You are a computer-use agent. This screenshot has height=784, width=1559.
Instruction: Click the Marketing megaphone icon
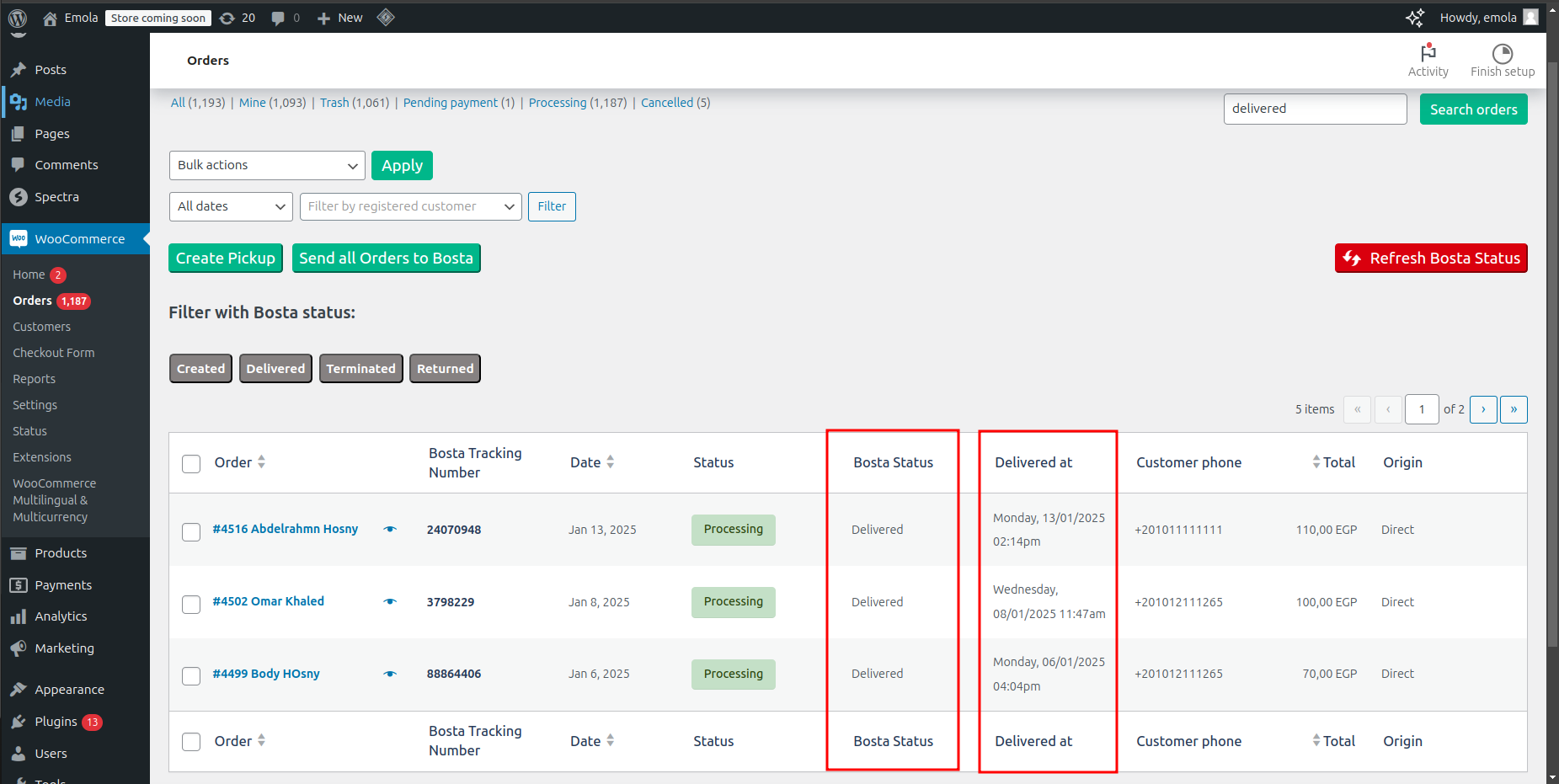pos(19,648)
